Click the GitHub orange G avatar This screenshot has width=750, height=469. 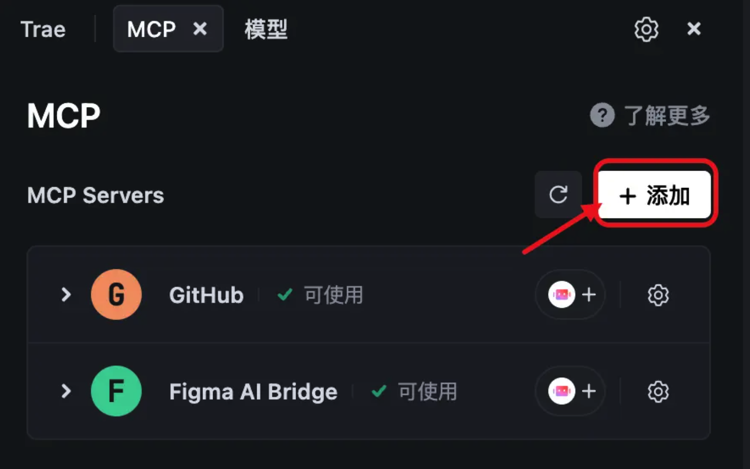116,294
